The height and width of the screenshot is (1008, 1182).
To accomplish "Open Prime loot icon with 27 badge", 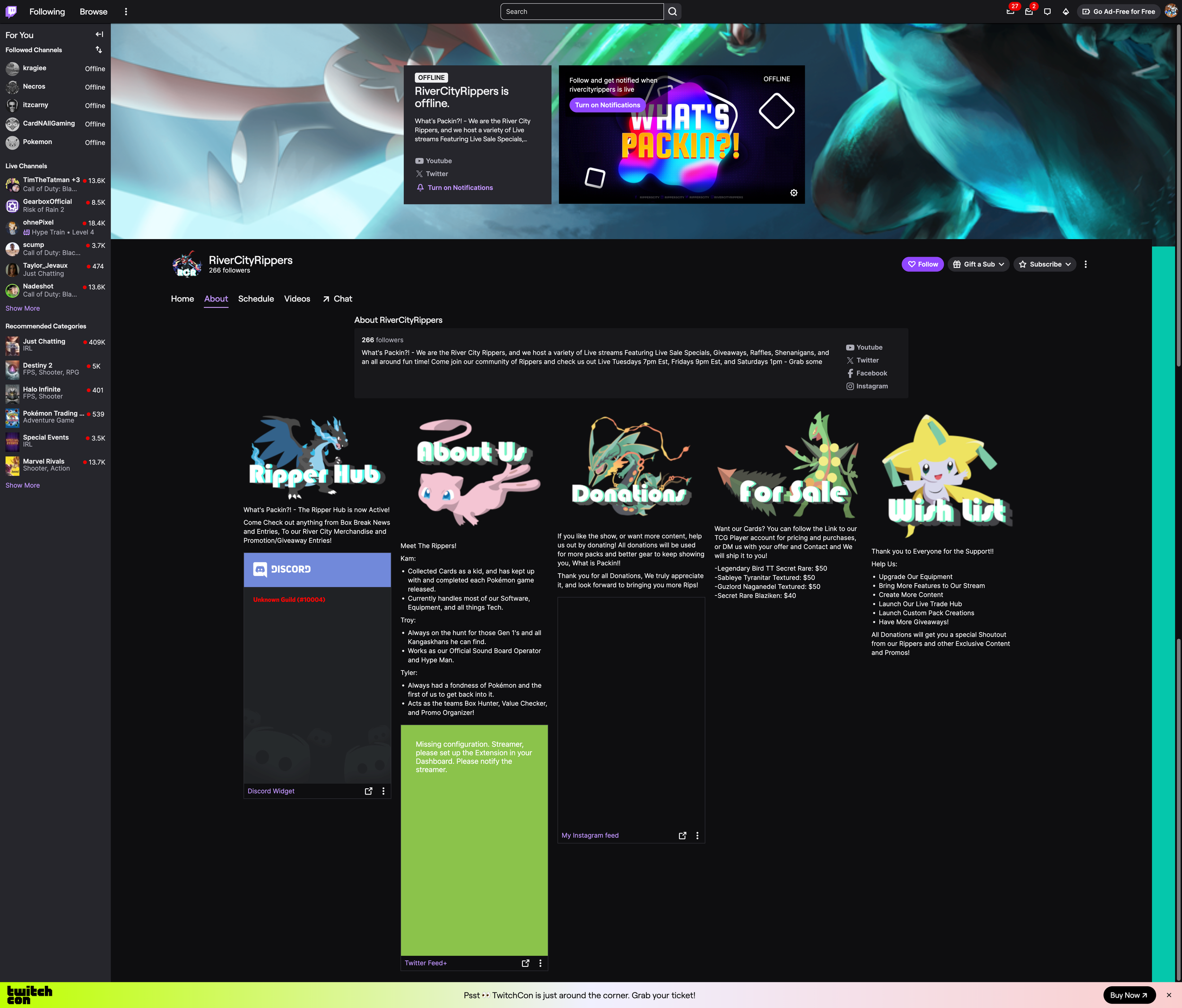I will pos(1010,11).
